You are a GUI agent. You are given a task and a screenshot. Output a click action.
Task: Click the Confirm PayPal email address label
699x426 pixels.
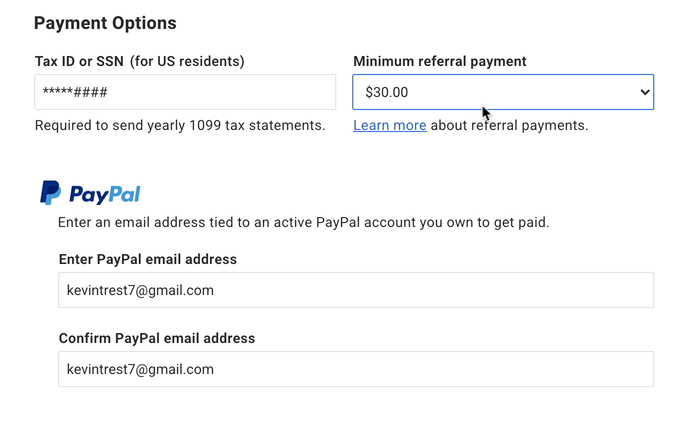tap(157, 338)
